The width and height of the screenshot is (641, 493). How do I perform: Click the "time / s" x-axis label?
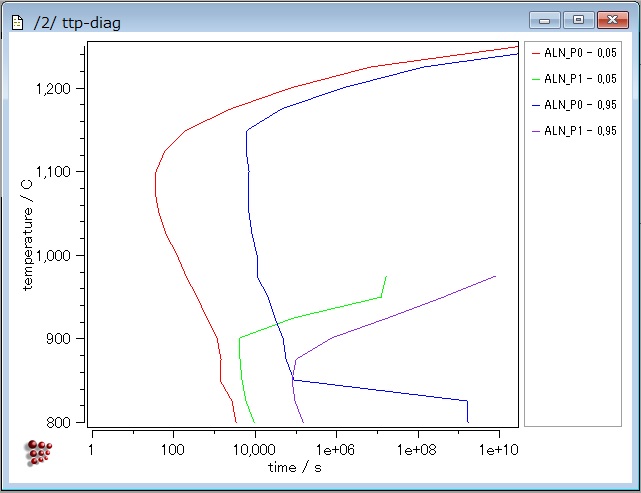[x=295, y=467]
